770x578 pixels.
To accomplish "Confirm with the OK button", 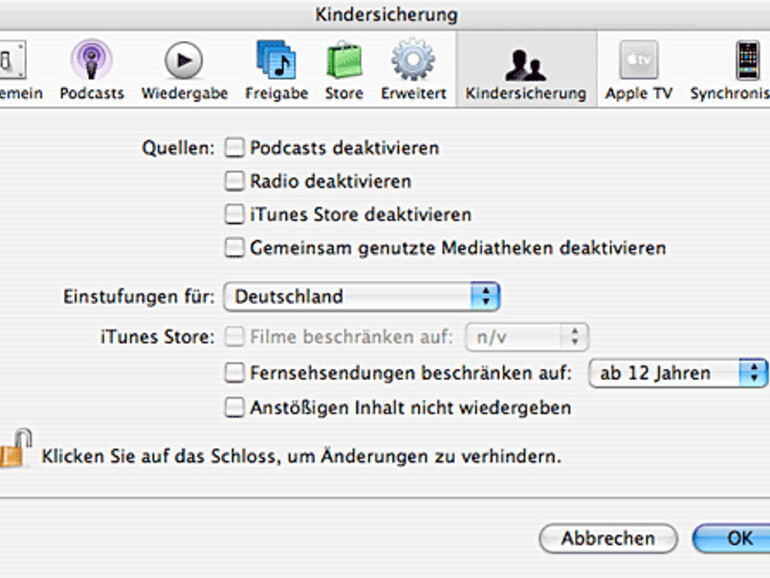I will point(732,538).
